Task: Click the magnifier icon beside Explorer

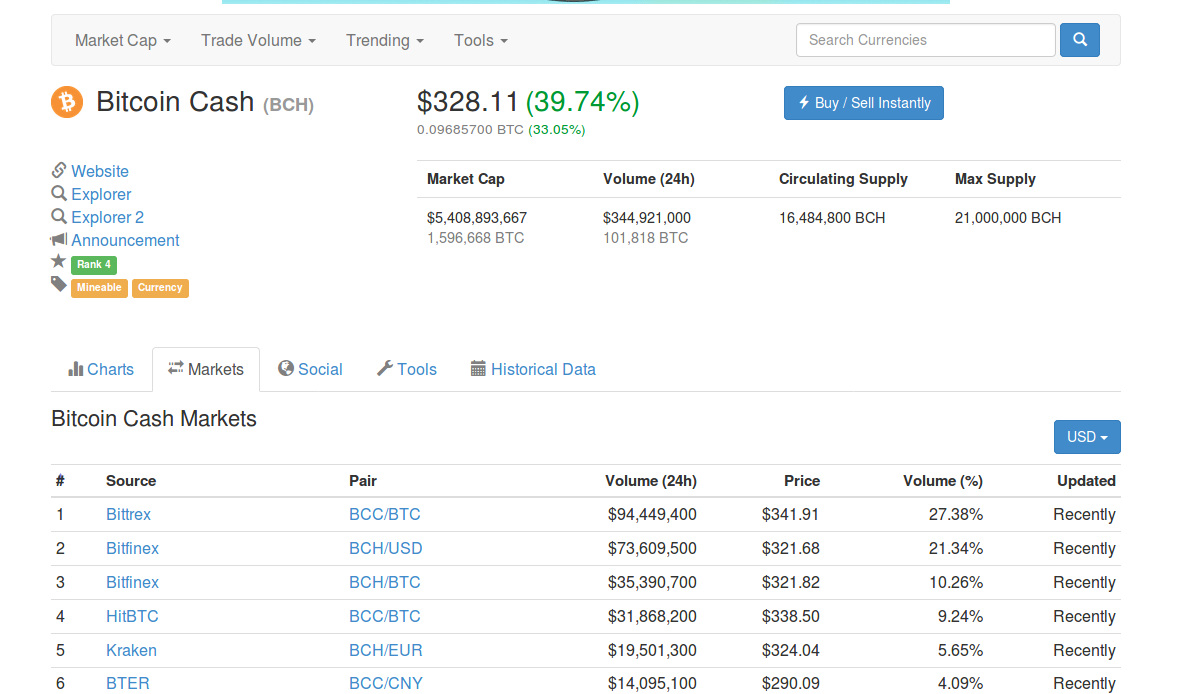Action: pos(59,193)
